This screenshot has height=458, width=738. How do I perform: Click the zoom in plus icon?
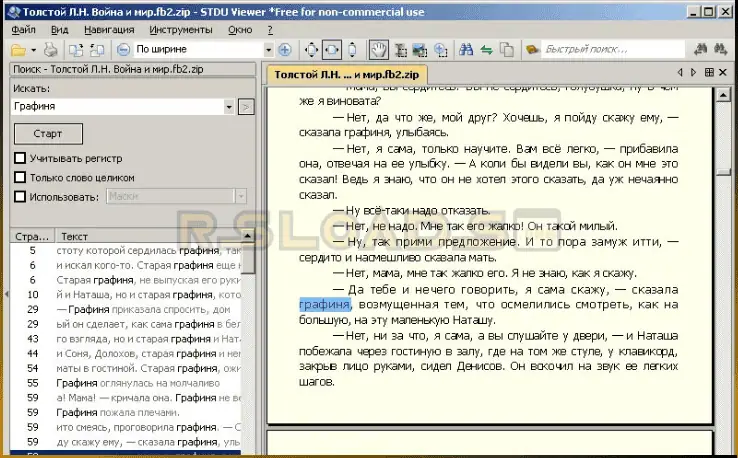pyautogui.click(x=285, y=49)
